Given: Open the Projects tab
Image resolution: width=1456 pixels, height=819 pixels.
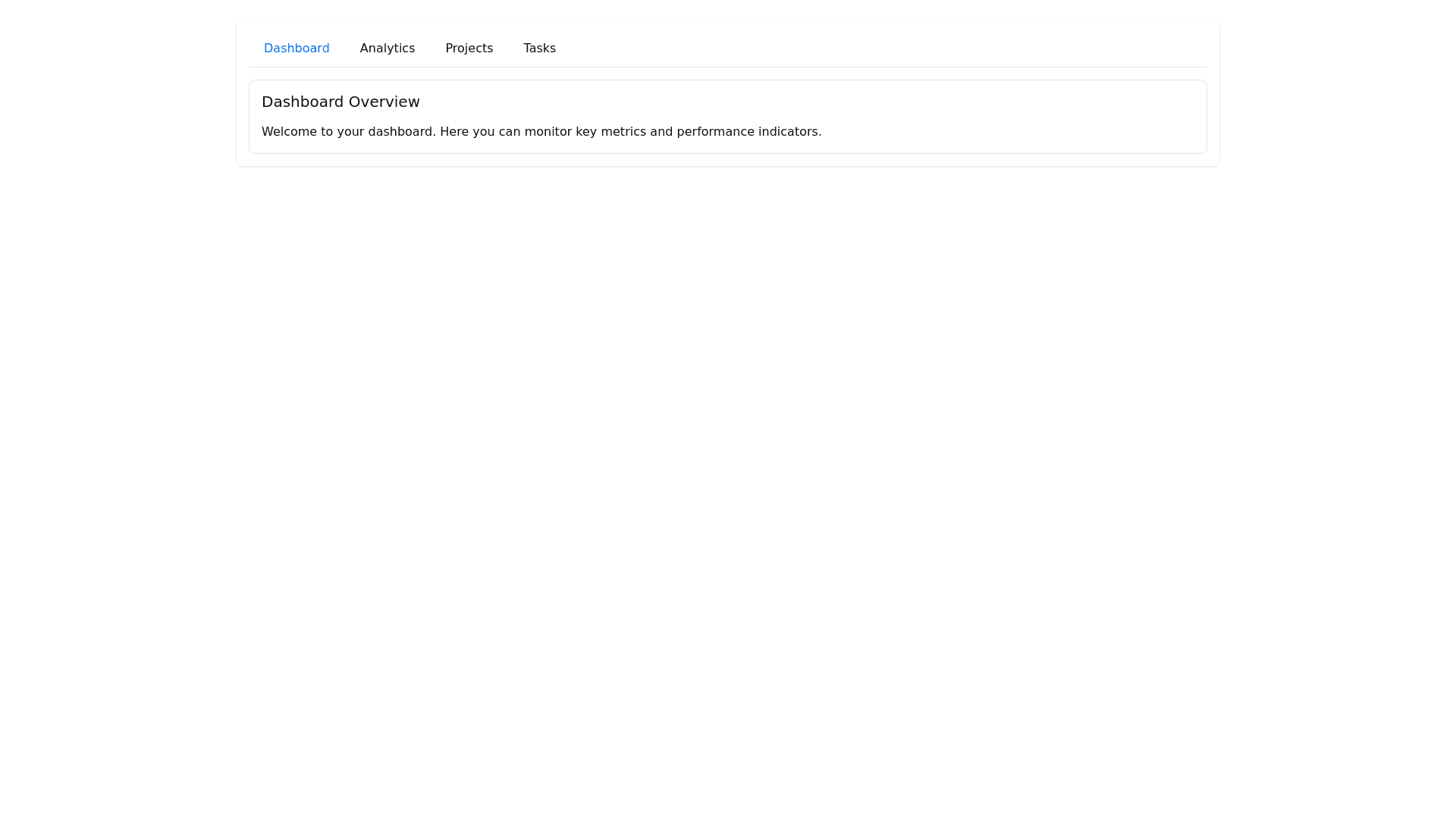Looking at the screenshot, I should pos(469,49).
